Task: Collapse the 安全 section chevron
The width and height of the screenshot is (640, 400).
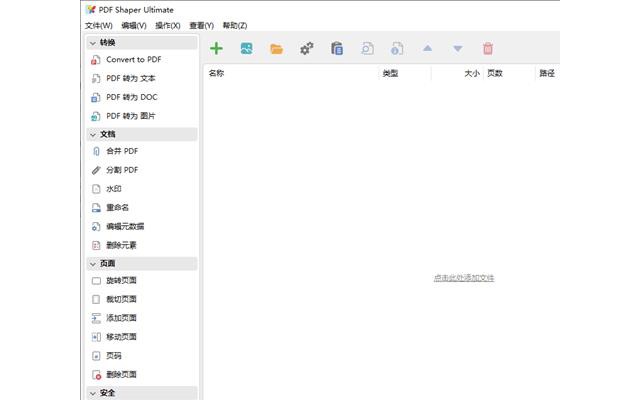Action: click(93, 393)
